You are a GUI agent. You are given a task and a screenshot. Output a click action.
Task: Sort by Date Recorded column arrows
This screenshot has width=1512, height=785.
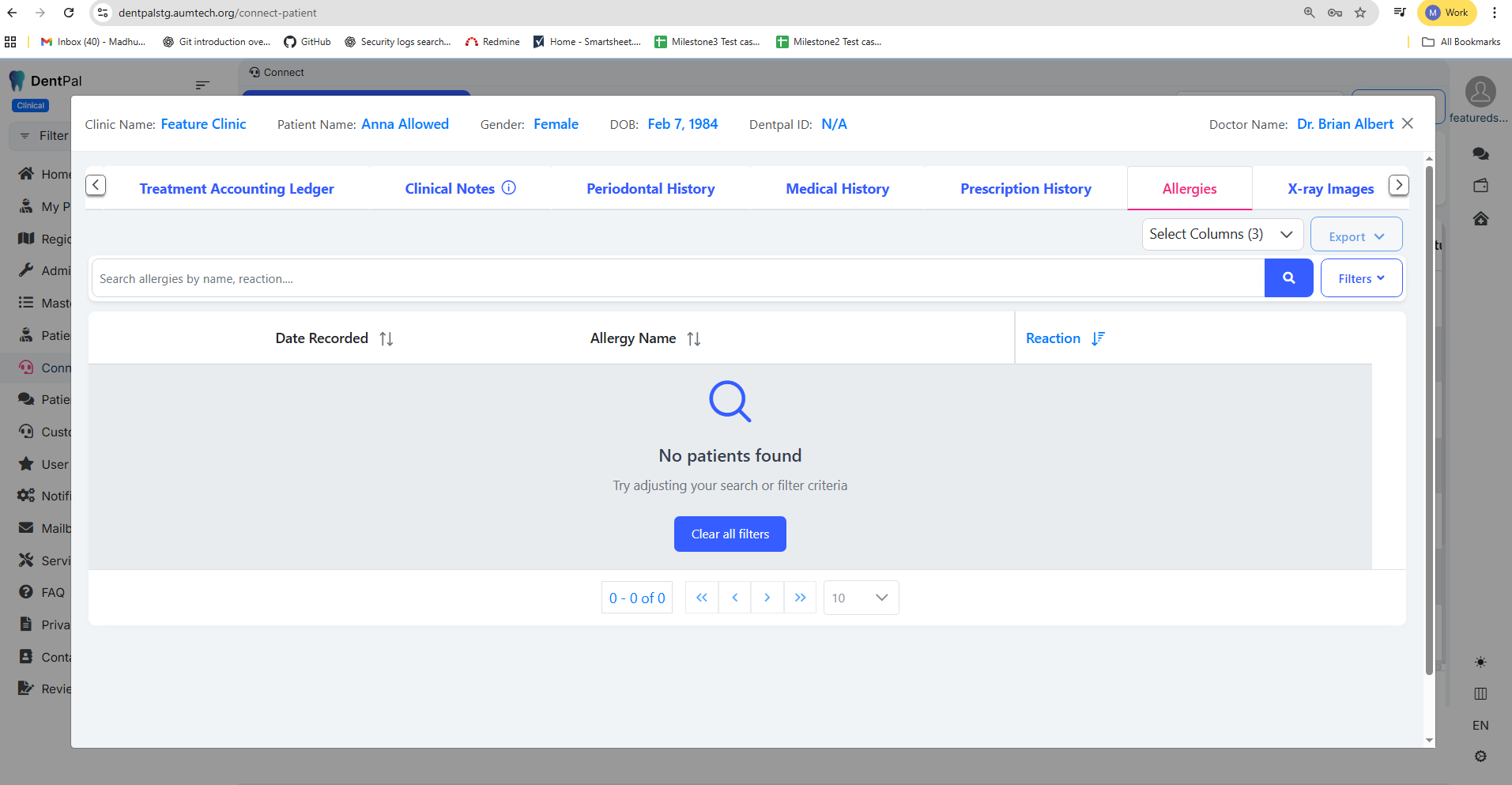pyautogui.click(x=386, y=339)
